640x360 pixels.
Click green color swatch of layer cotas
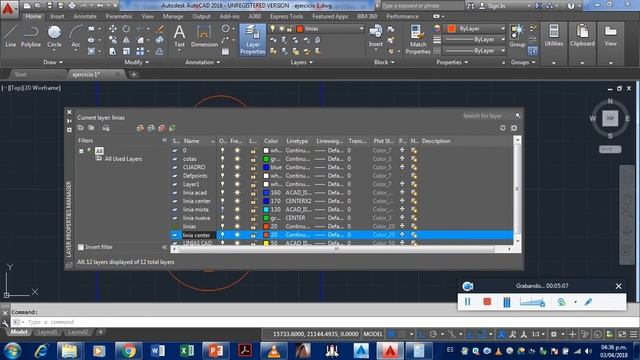point(266,159)
